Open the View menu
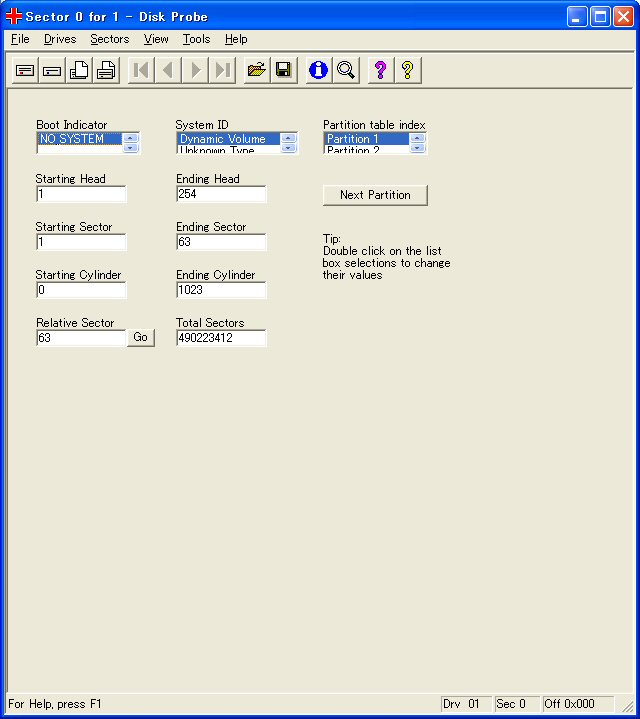This screenshot has width=640, height=719. [x=156, y=39]
